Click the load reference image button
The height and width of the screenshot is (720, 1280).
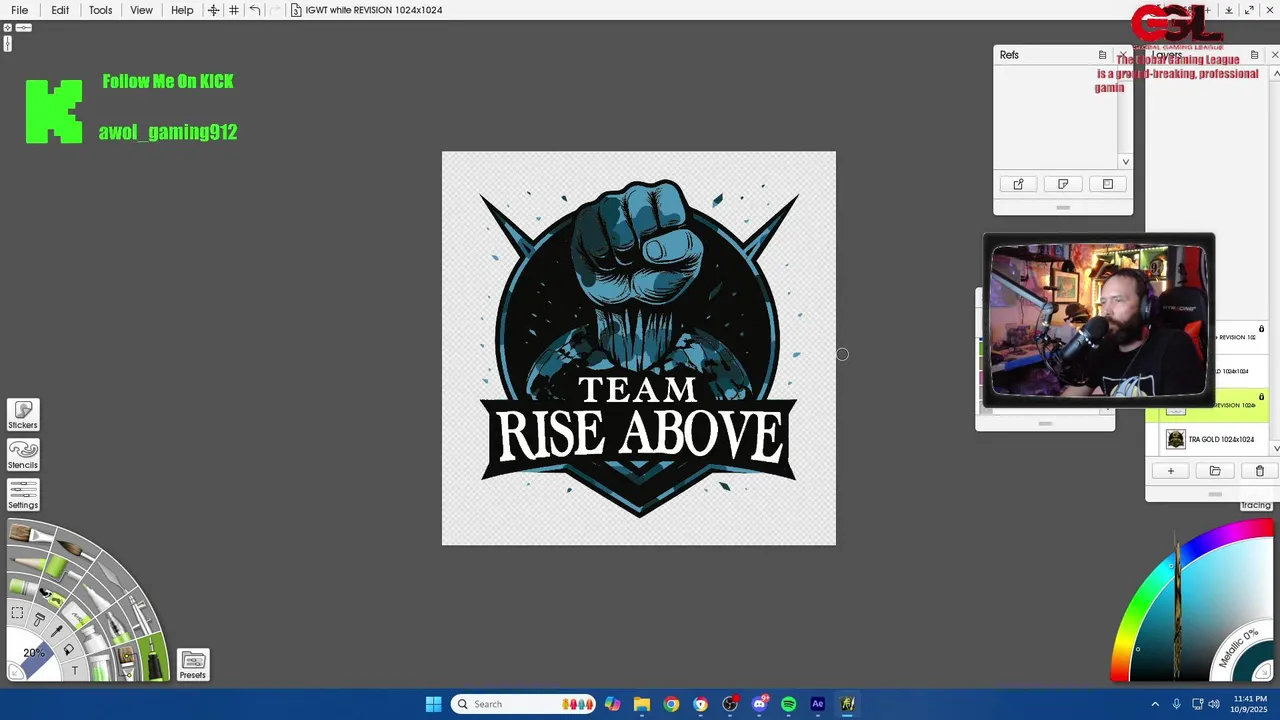(1018, 184)
